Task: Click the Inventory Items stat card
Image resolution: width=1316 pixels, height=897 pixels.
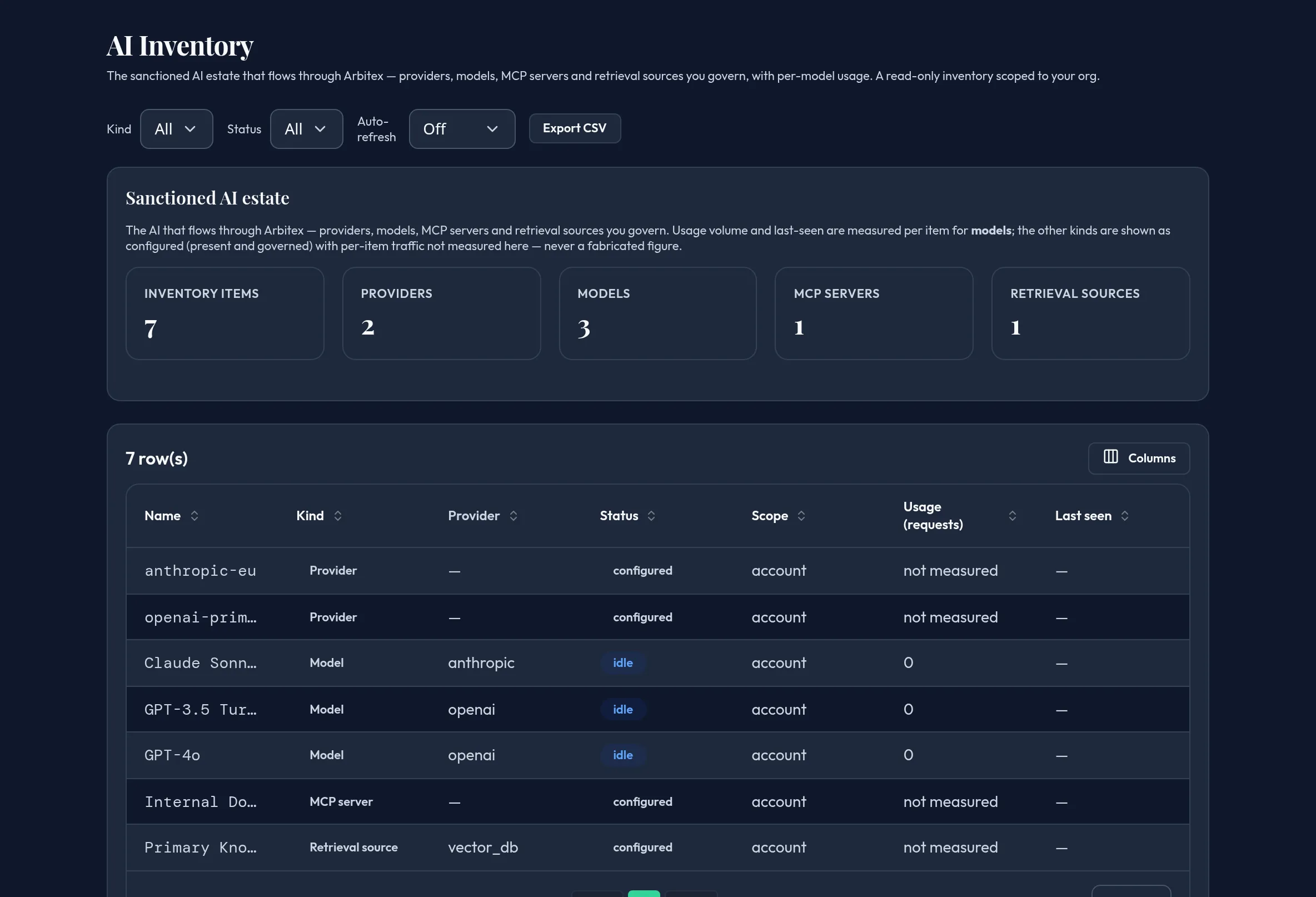Action: click(225, 313)
